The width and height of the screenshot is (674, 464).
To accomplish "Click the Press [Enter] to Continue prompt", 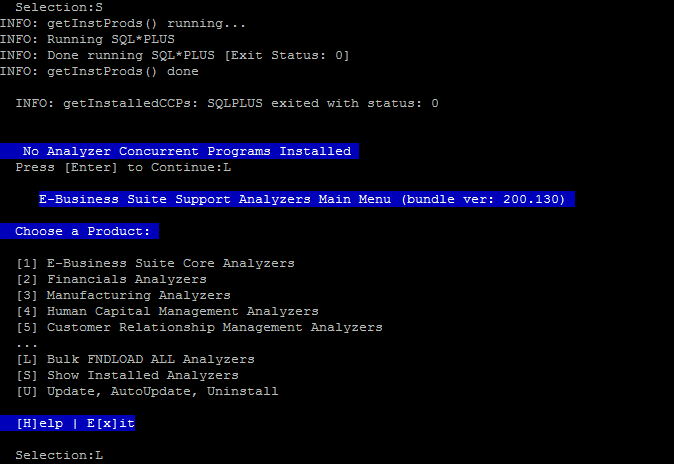I will click(123, 167).
